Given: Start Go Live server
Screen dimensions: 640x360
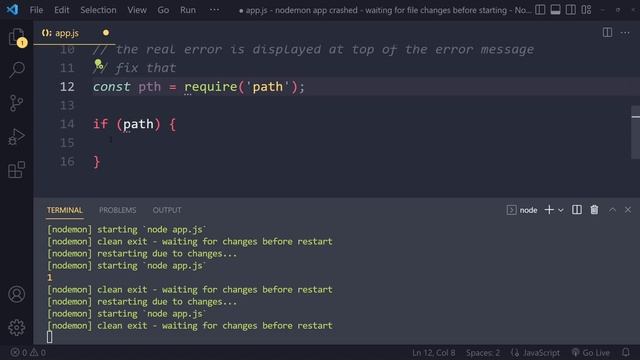Looking at the screenshot, I should coord(591,353).
